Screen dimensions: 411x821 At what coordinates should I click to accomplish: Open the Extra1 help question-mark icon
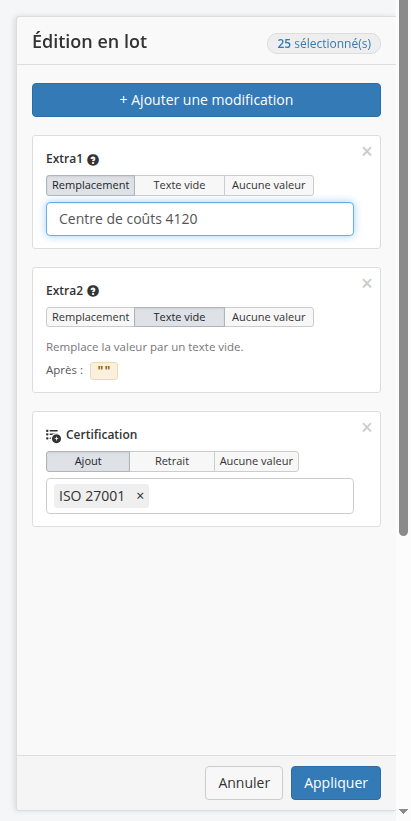click(93, 160)
